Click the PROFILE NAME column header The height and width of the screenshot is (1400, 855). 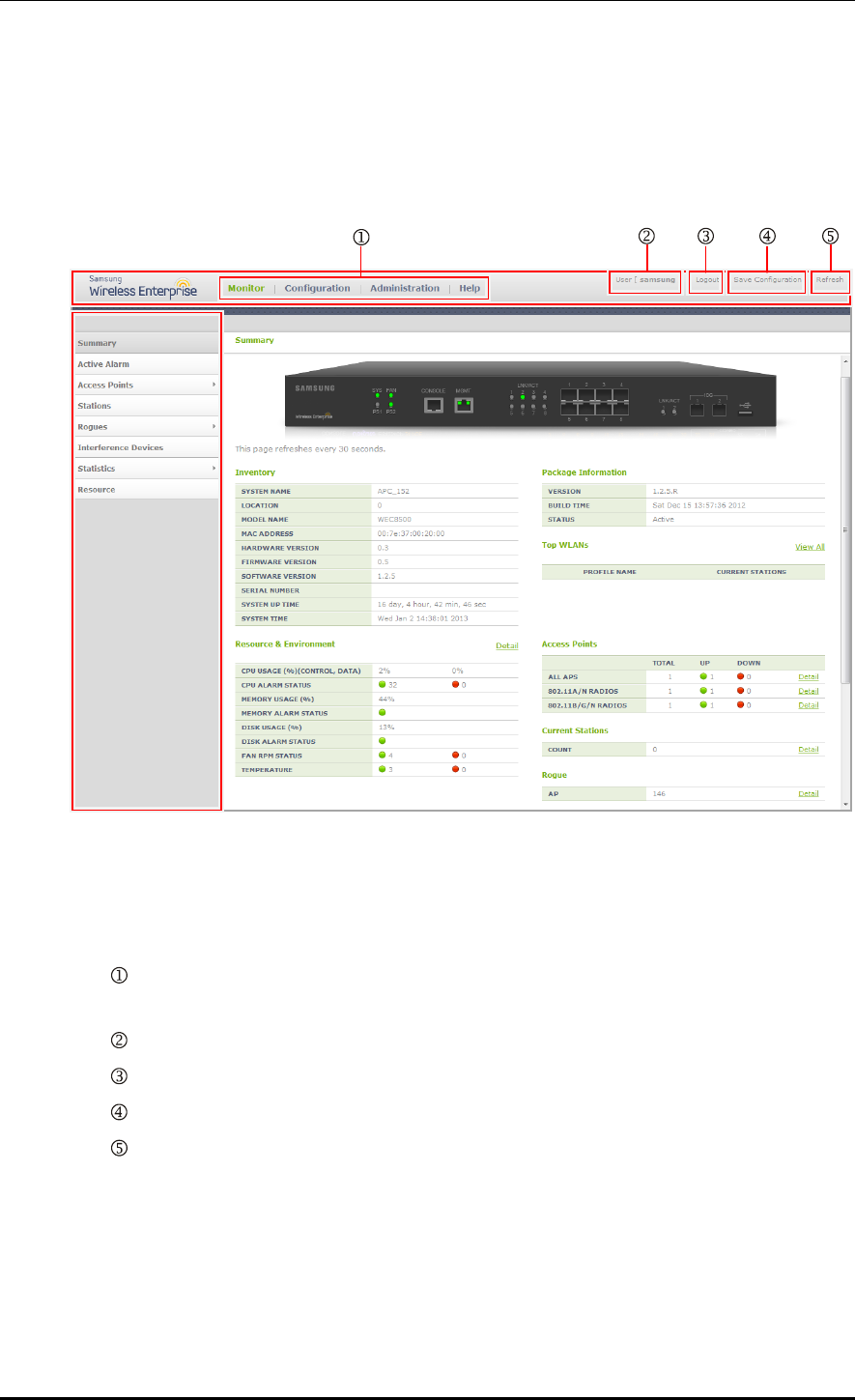(x=610, y=572)
